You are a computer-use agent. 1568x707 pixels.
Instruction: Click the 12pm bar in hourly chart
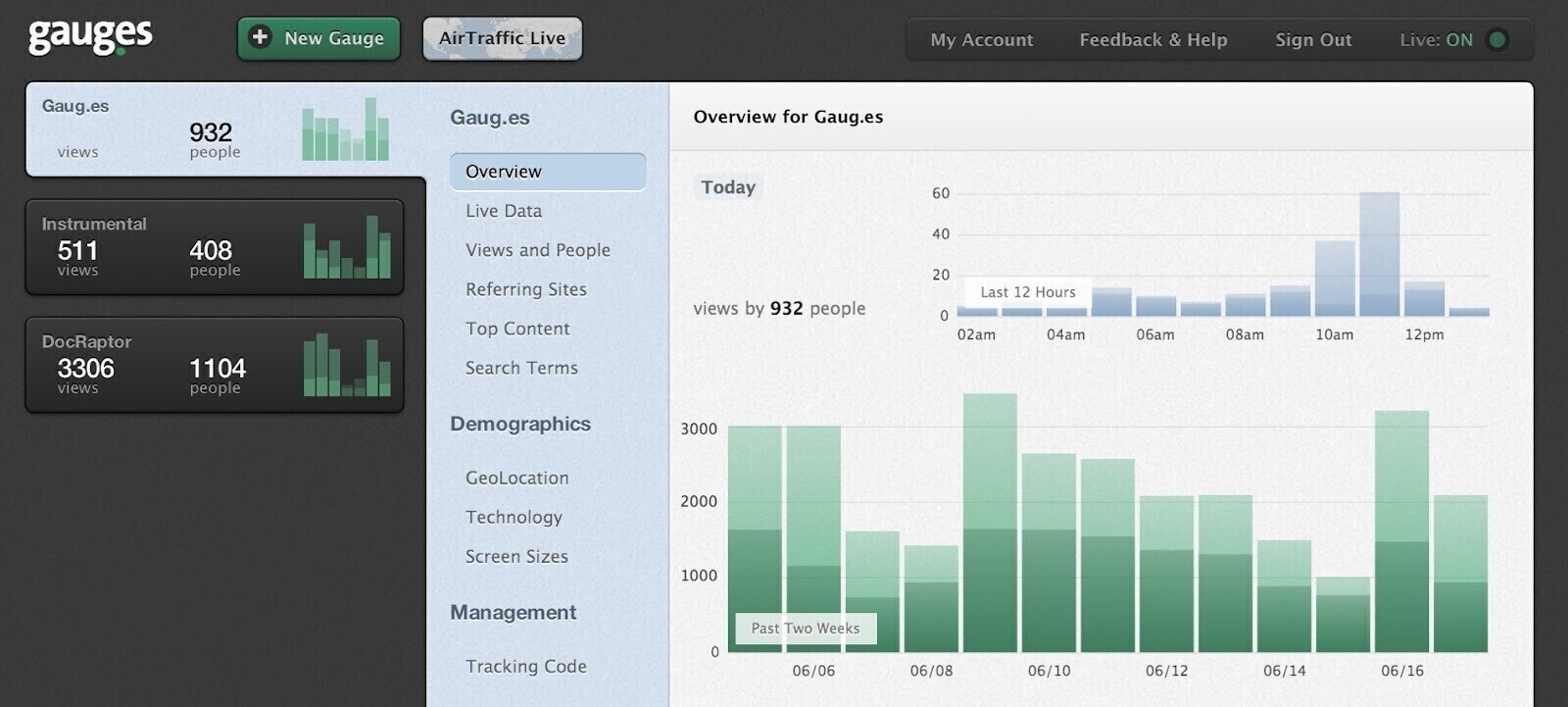(1425, 299)
